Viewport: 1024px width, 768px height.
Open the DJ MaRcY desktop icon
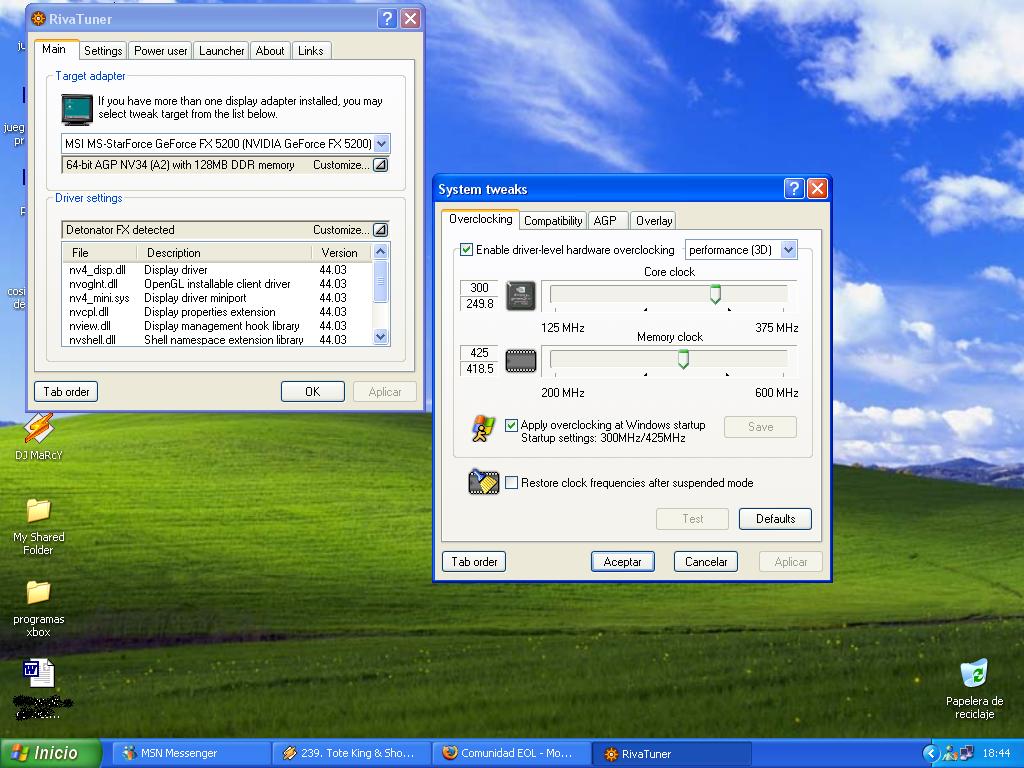(39, 436)
